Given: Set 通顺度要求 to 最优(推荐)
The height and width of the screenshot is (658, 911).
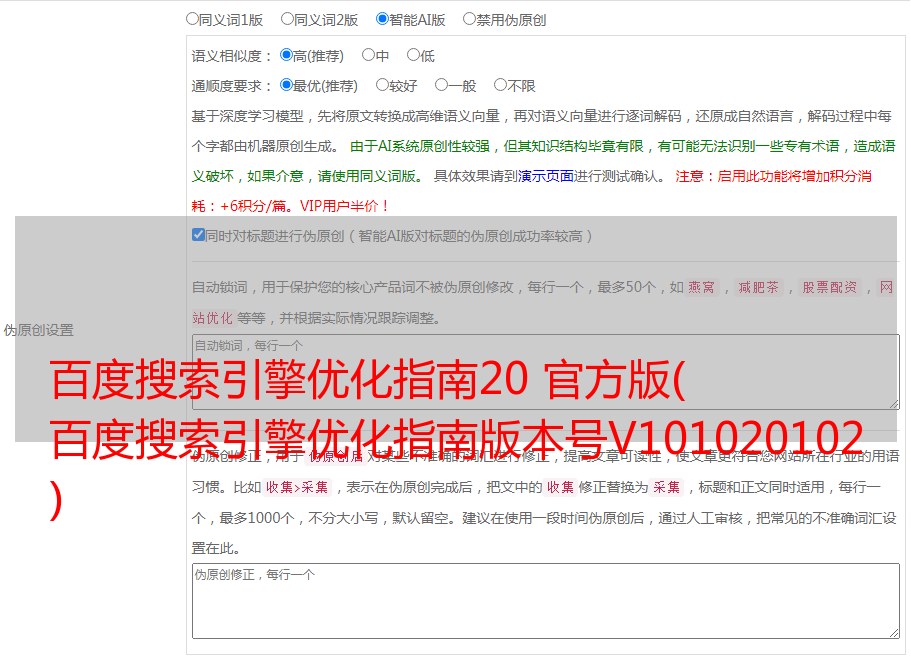Looking at the screenshot, I should [x=286, y=85].
